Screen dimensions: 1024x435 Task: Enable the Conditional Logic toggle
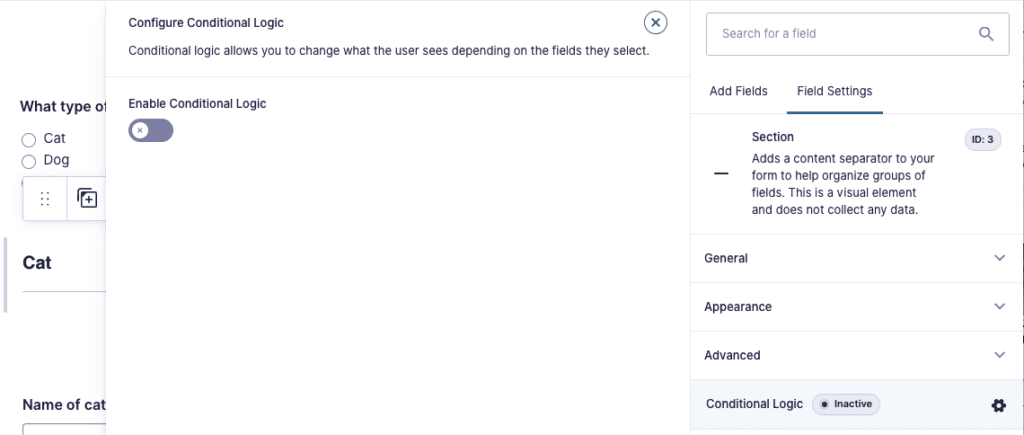pyautogui.click(x=151, y=131)
